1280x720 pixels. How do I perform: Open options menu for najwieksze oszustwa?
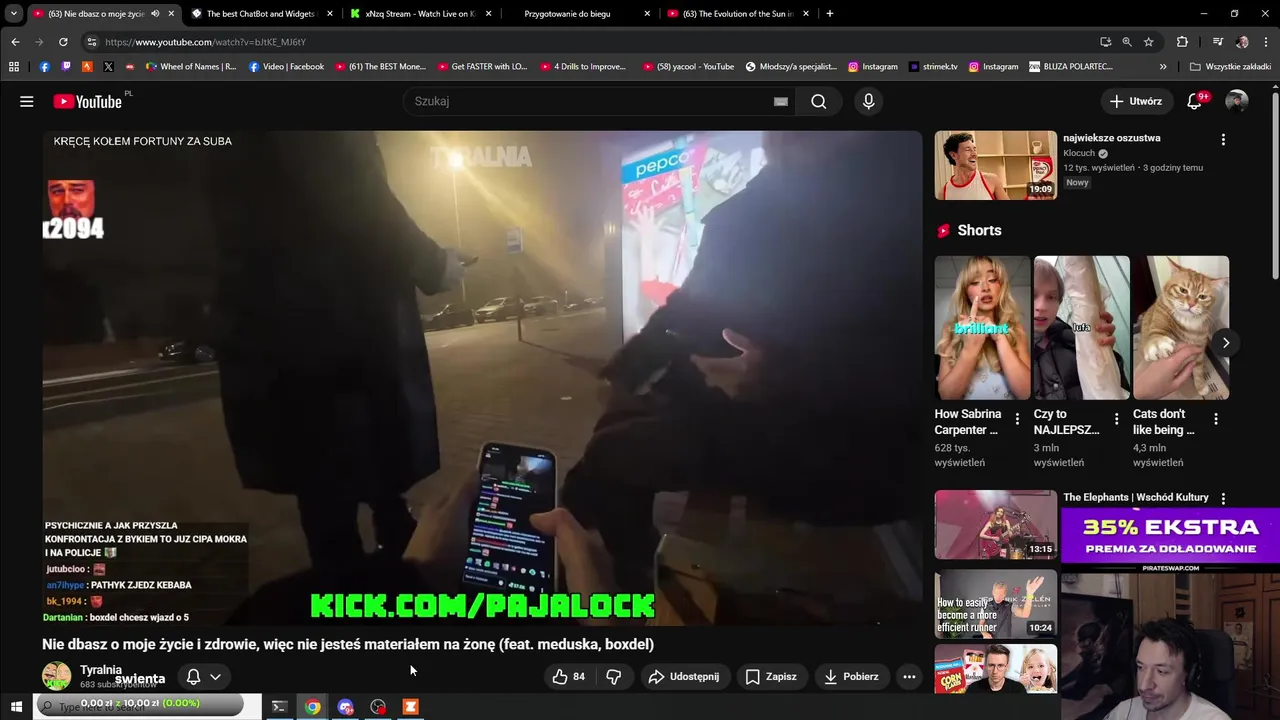click(1223, 140)
